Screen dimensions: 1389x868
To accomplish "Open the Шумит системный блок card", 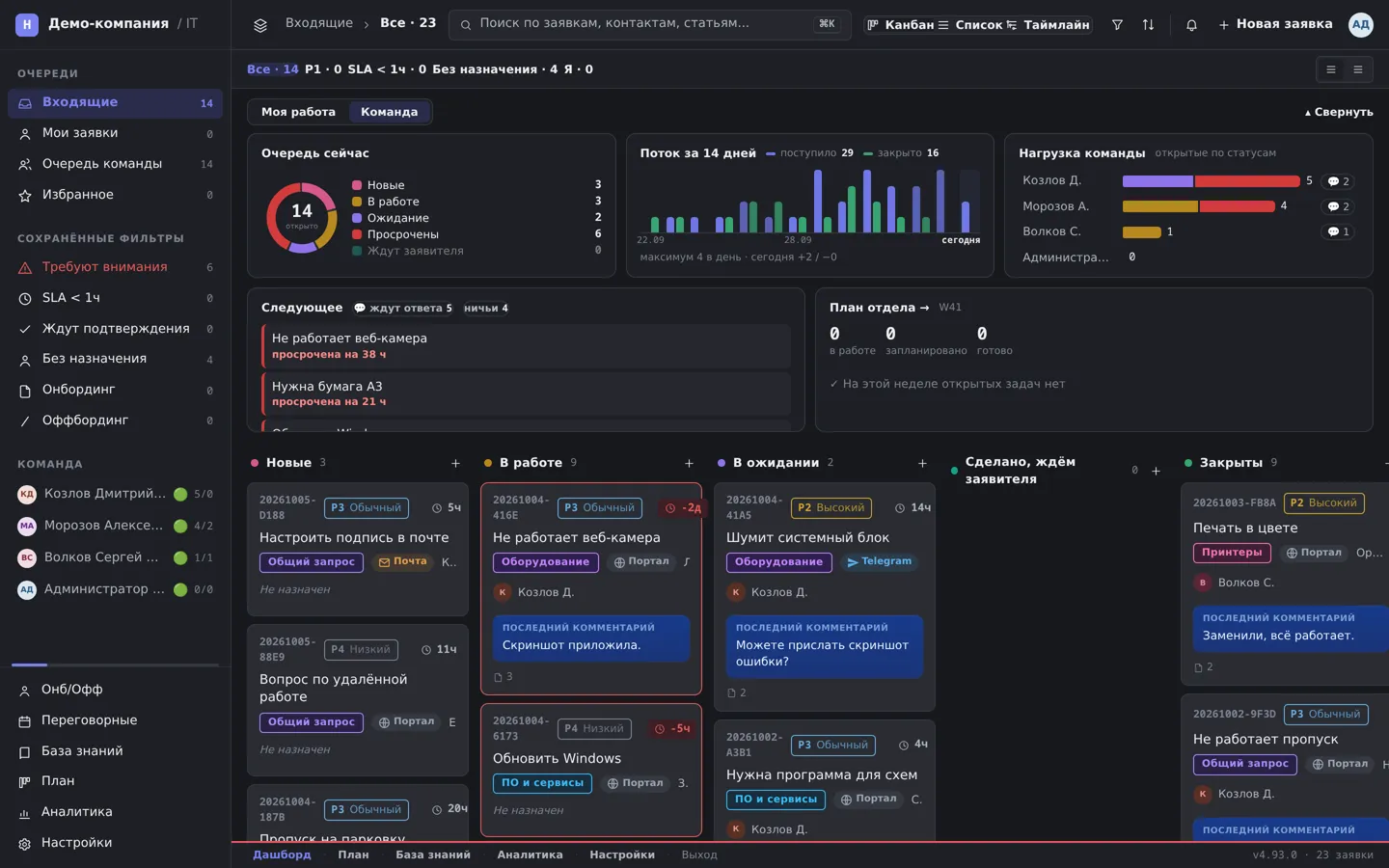I will (824, 597).
